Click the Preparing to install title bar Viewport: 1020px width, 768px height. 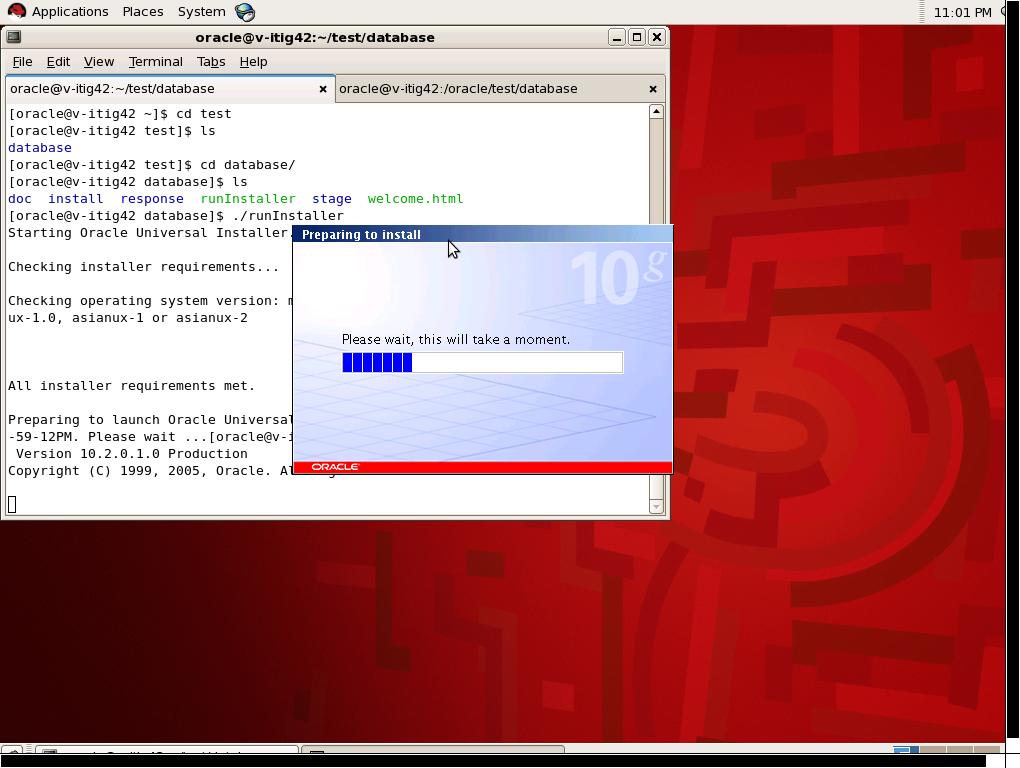(483, 234)
